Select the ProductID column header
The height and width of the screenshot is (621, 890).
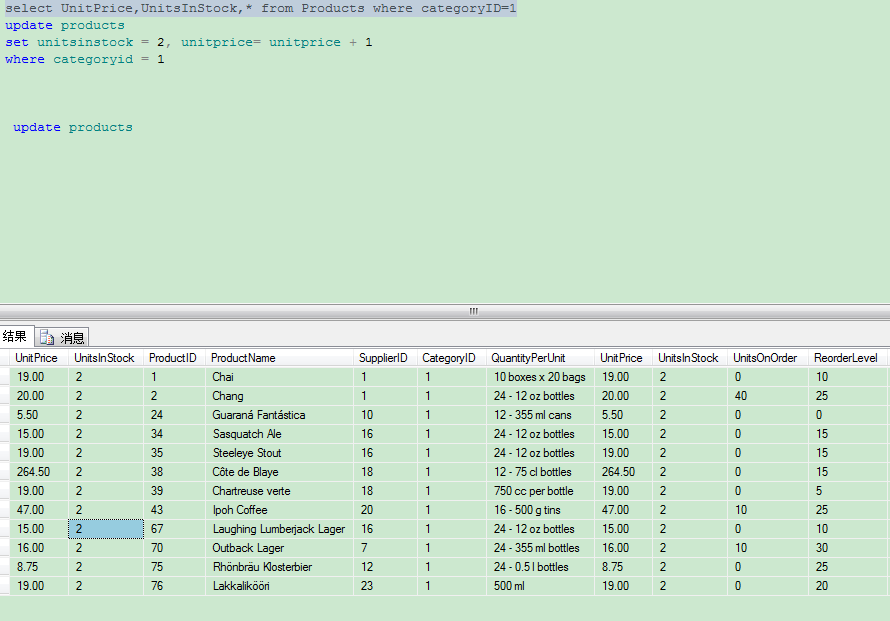pos(174,358)
